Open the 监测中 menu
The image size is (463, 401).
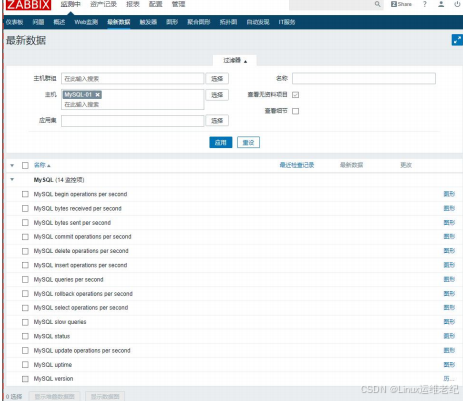[71, 4]
